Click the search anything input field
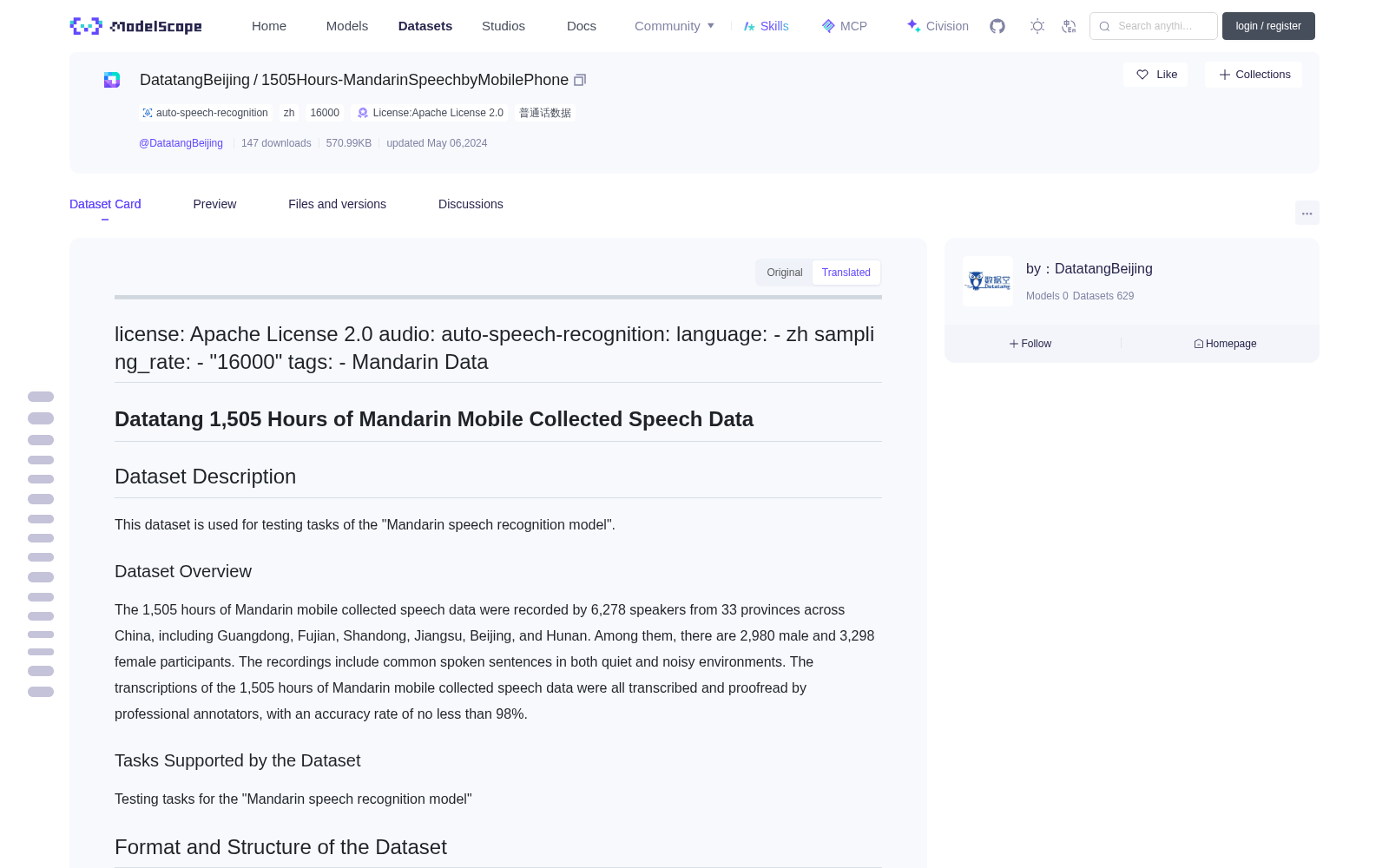Viewport: 1389px width, 868px height. tap(1154, 26)
